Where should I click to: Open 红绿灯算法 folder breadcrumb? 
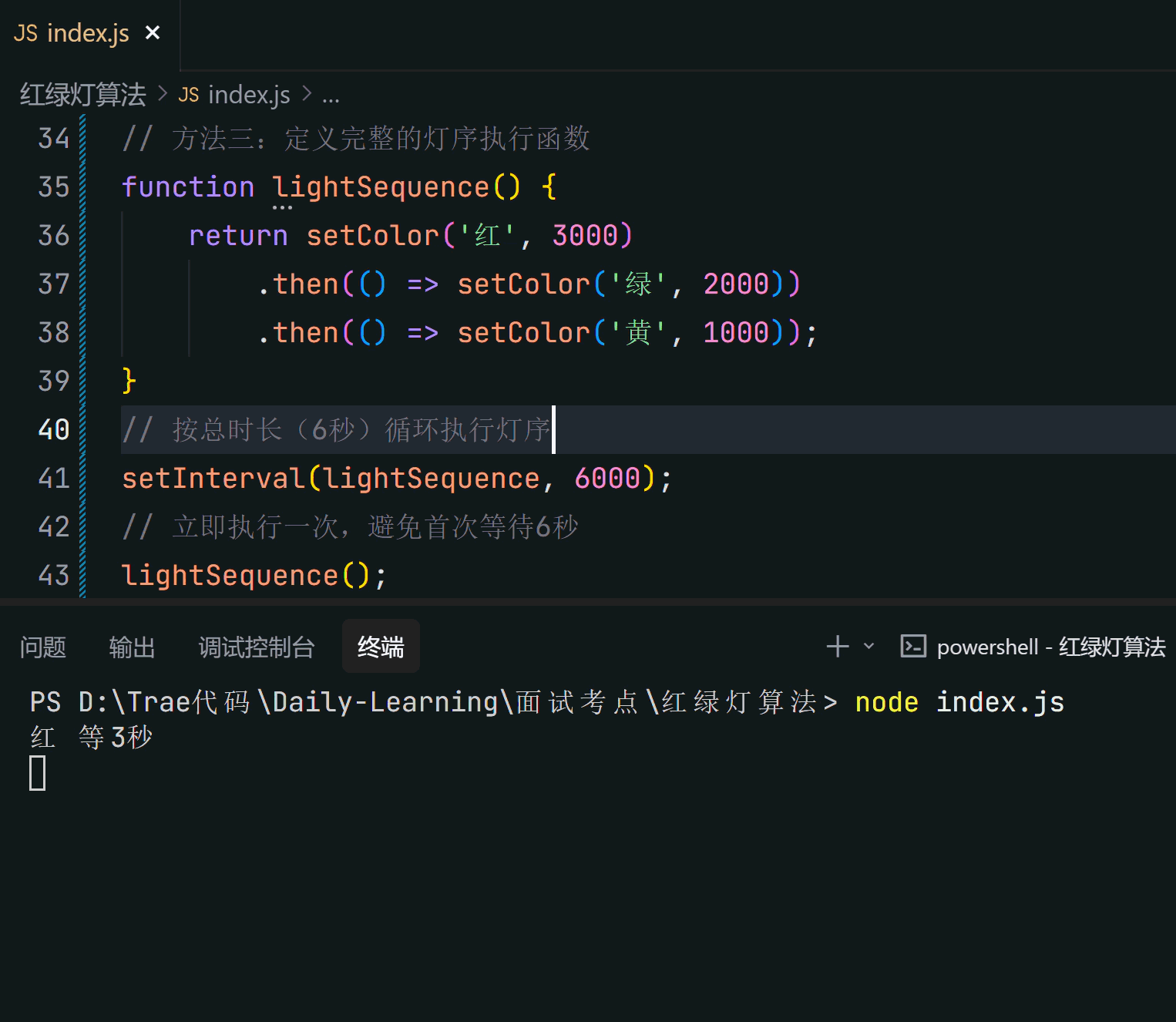click(x=82, y=95)
